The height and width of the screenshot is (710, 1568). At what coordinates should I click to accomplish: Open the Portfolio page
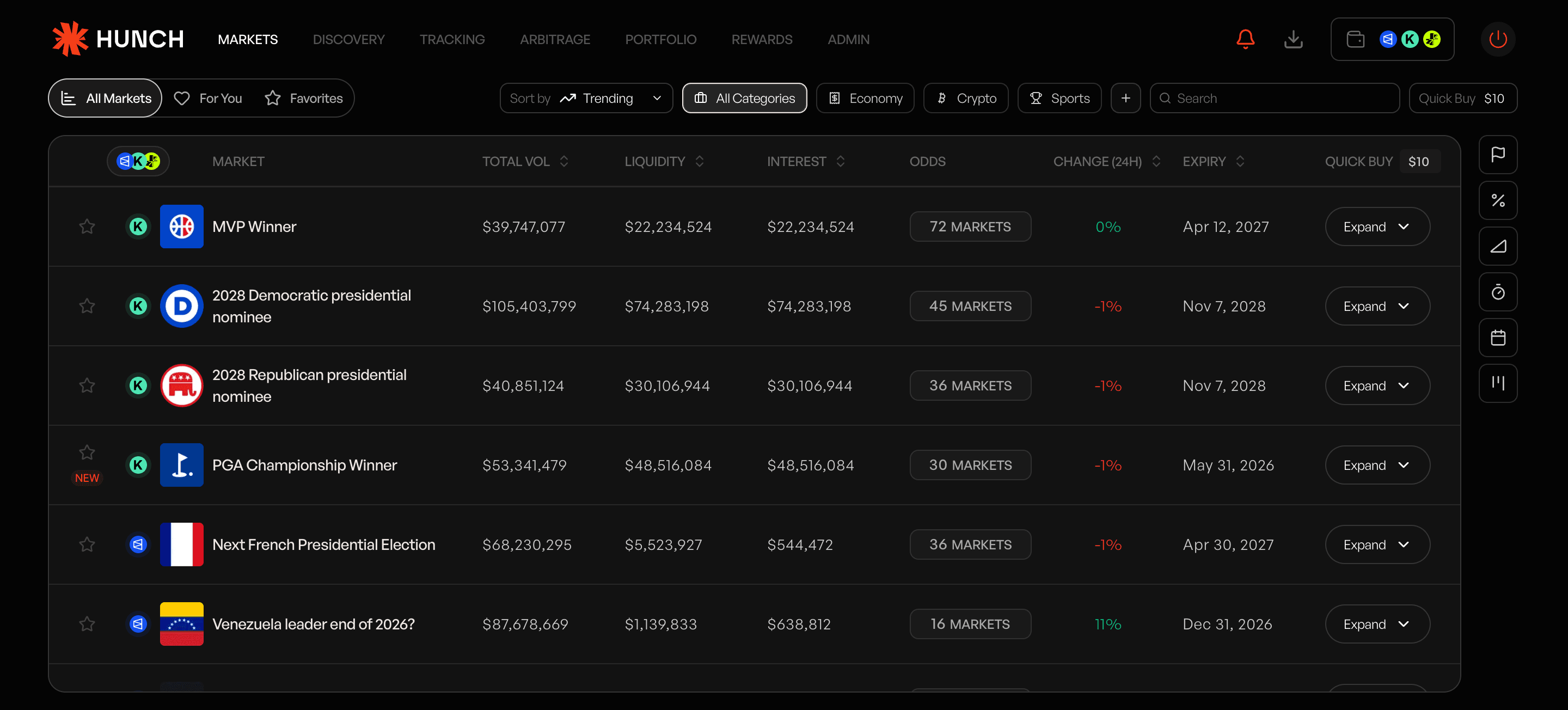tap(661, 40)
